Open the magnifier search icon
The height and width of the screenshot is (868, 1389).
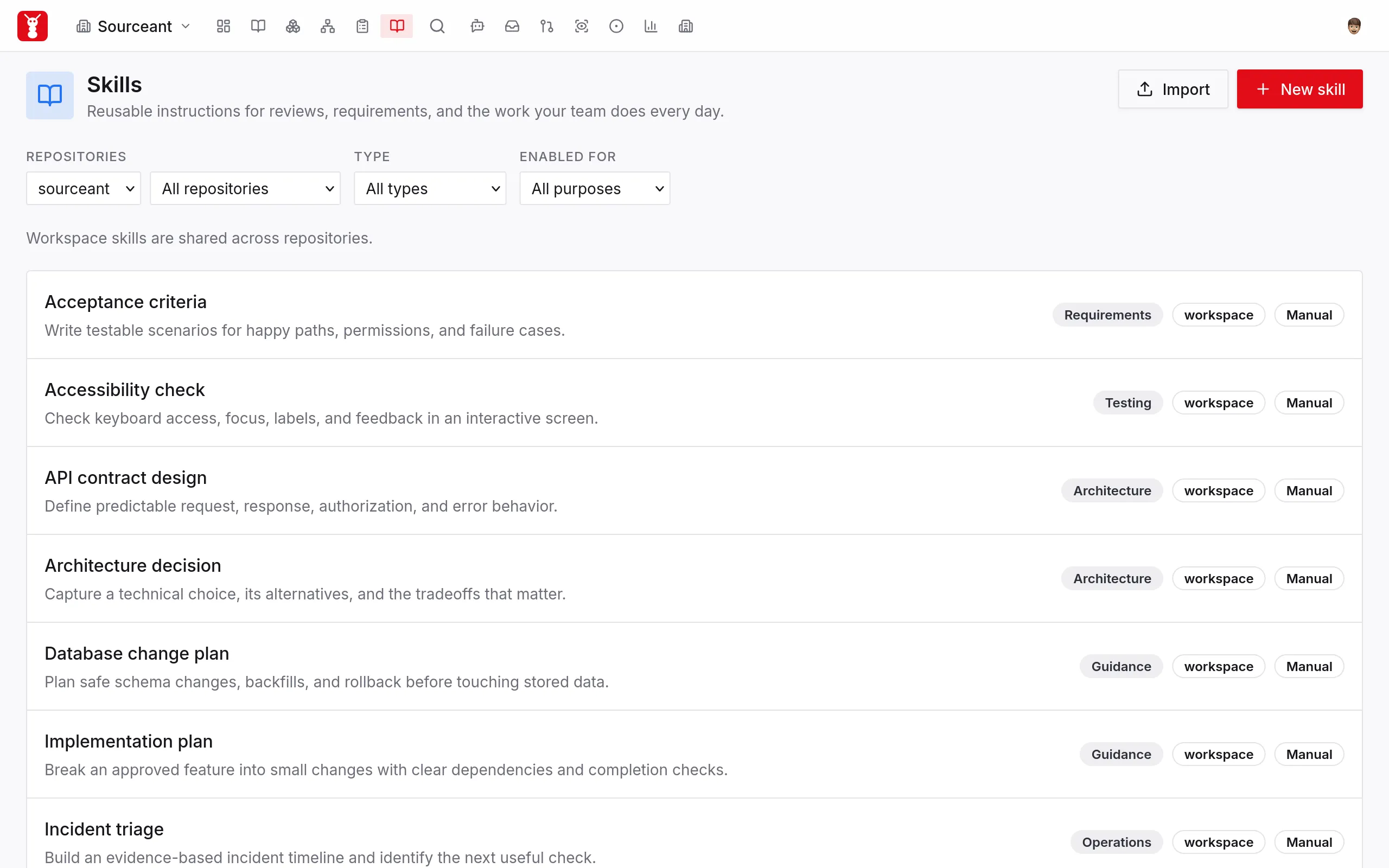click(x=437, y=26)
